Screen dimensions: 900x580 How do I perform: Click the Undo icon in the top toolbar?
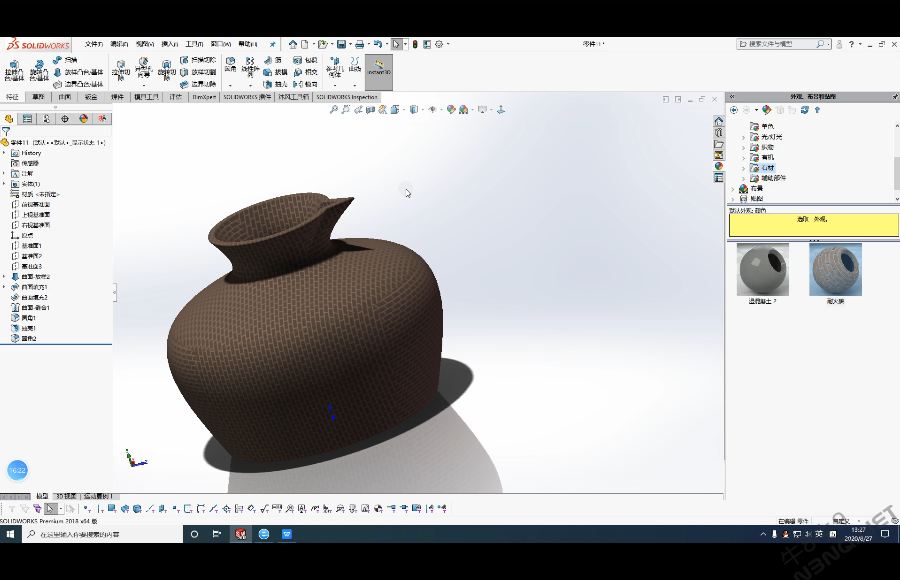click(x=378, y=44)
